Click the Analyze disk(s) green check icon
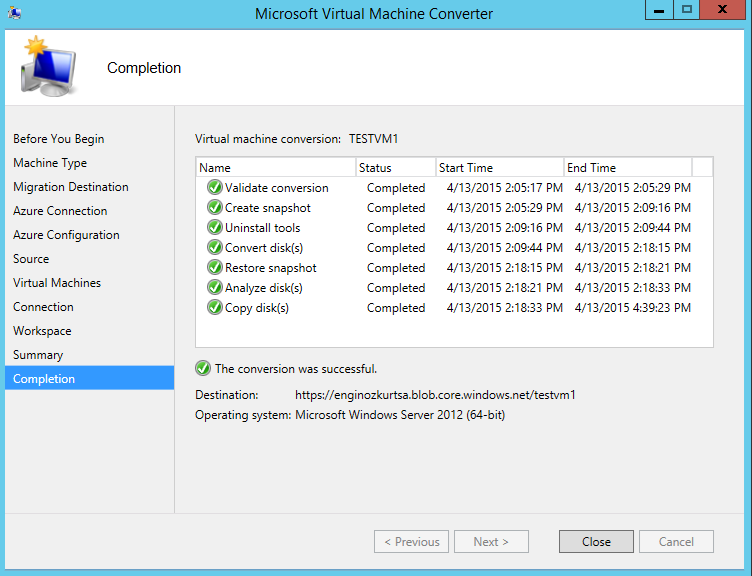Screen dimensions: 752x576 tap(215, 287)
